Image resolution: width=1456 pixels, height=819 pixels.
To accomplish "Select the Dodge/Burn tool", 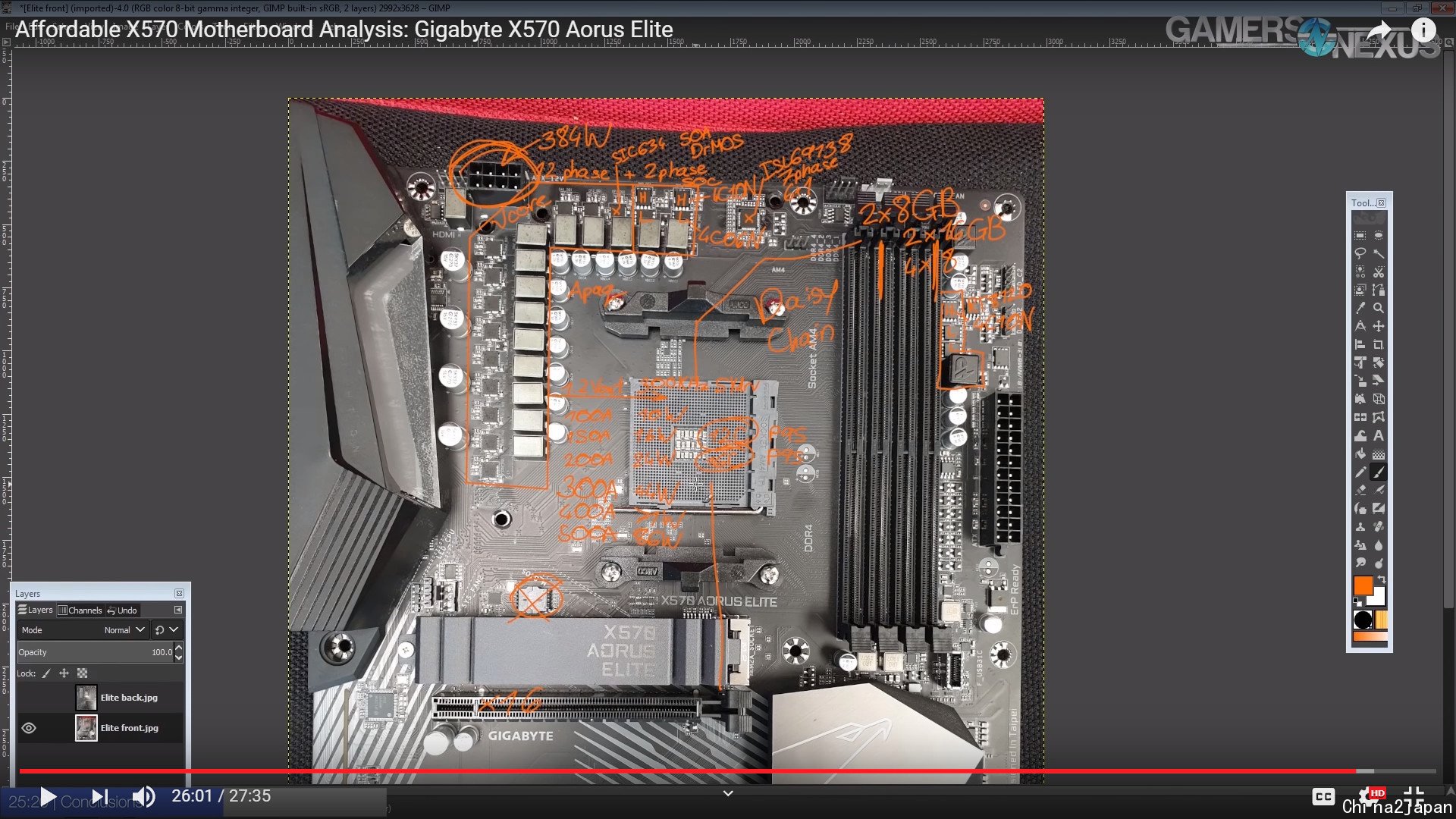I will tap(1379, 563).
